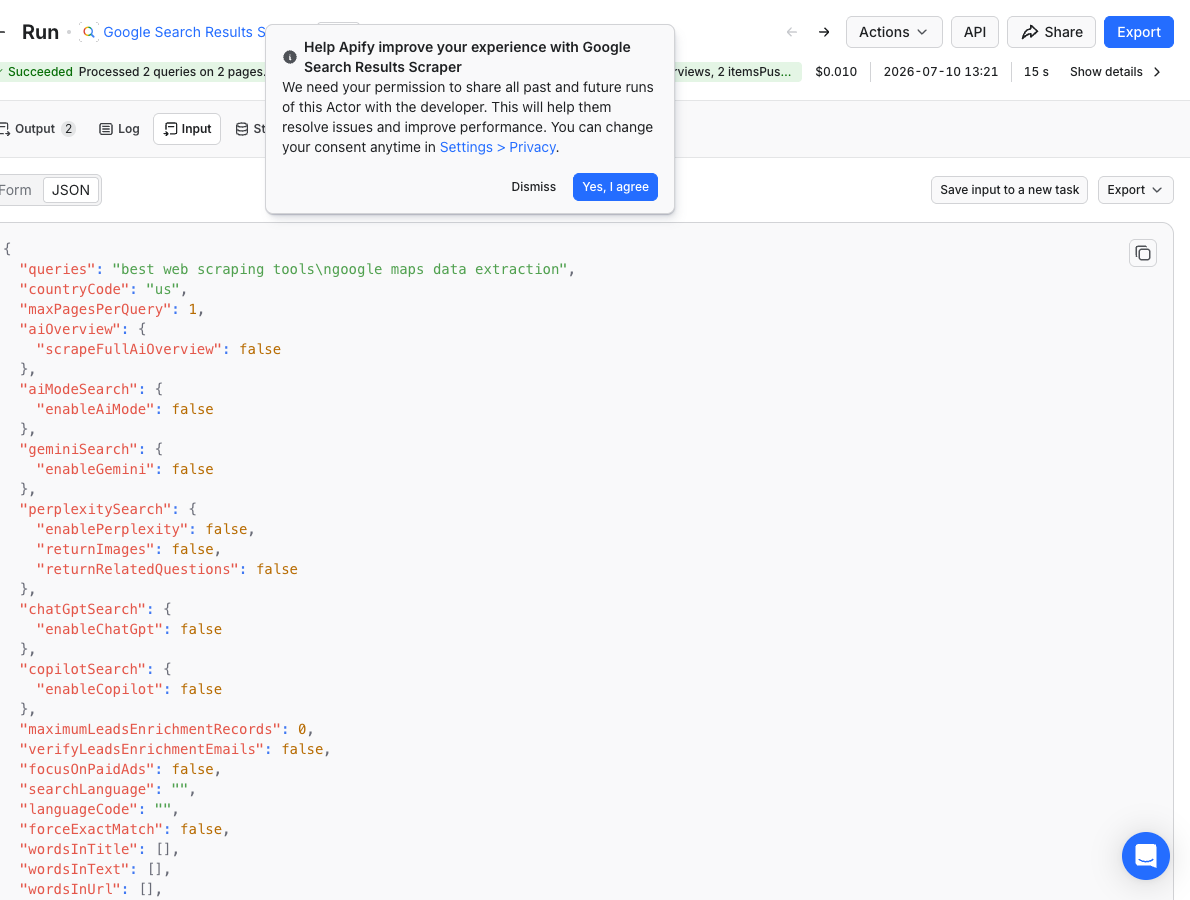This screenshot has height=900, width=1190.
Task: Open the Log tab
Action: point(120,129)
